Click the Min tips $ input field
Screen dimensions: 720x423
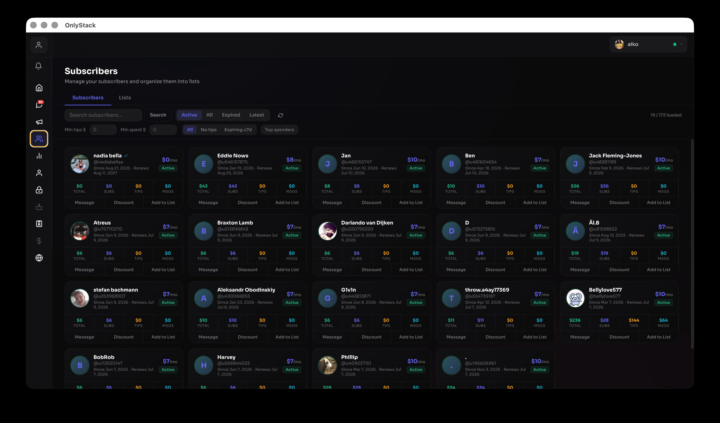(103, 130)
